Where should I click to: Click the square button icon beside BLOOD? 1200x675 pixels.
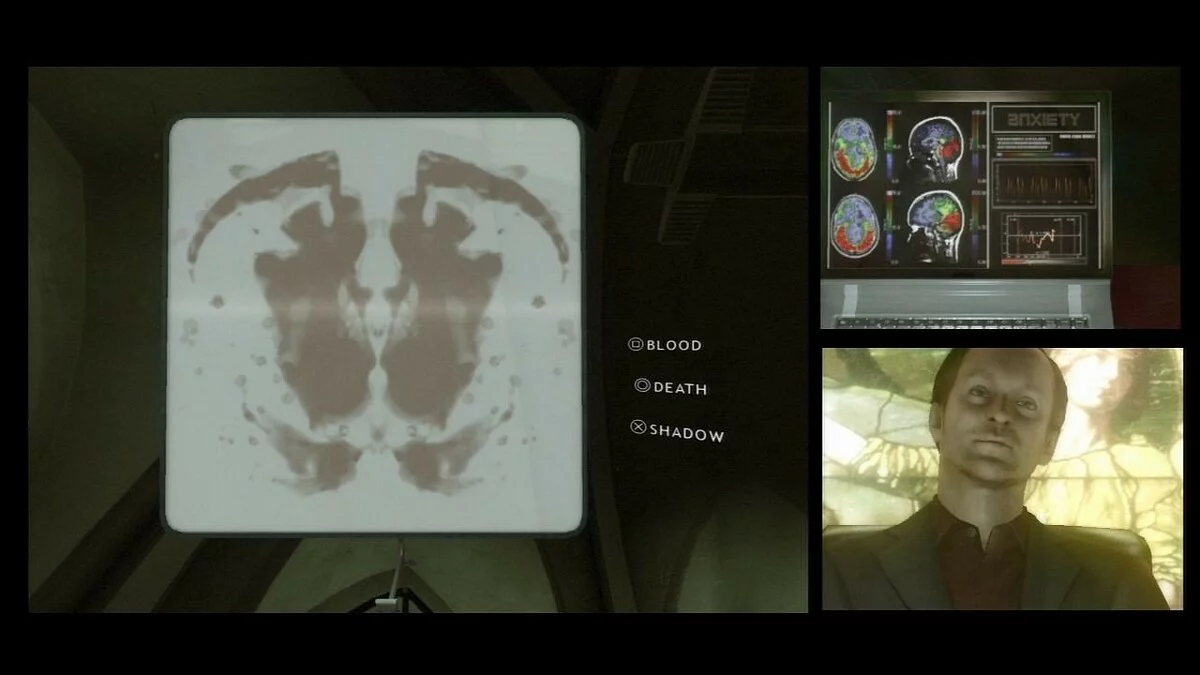(x=635, y=344)
